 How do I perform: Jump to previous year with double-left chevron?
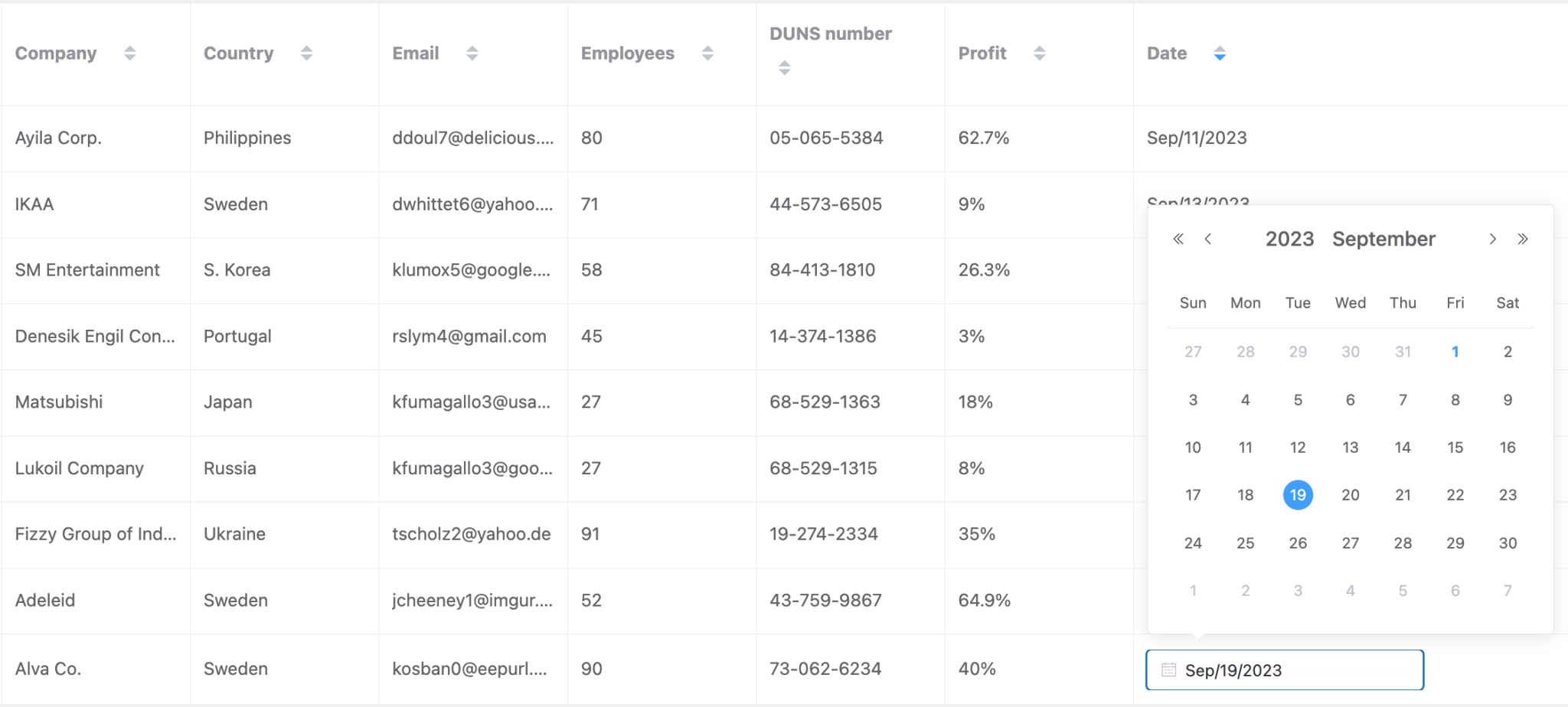click(x=1178, y=239)
